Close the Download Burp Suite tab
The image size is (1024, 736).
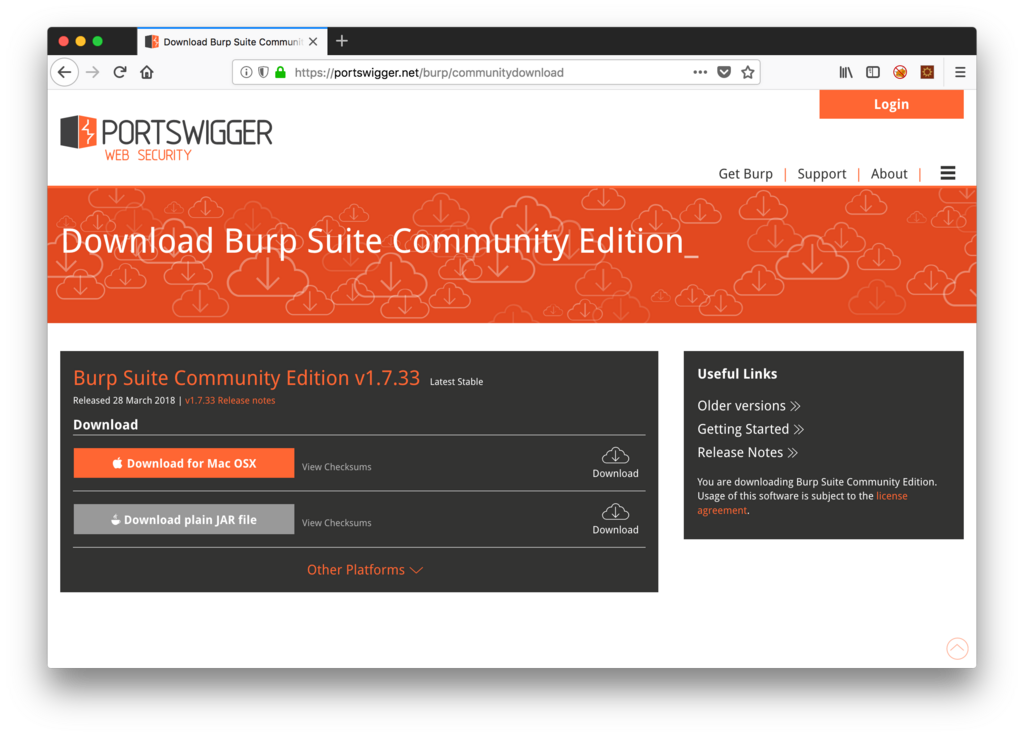coord(313,42)
